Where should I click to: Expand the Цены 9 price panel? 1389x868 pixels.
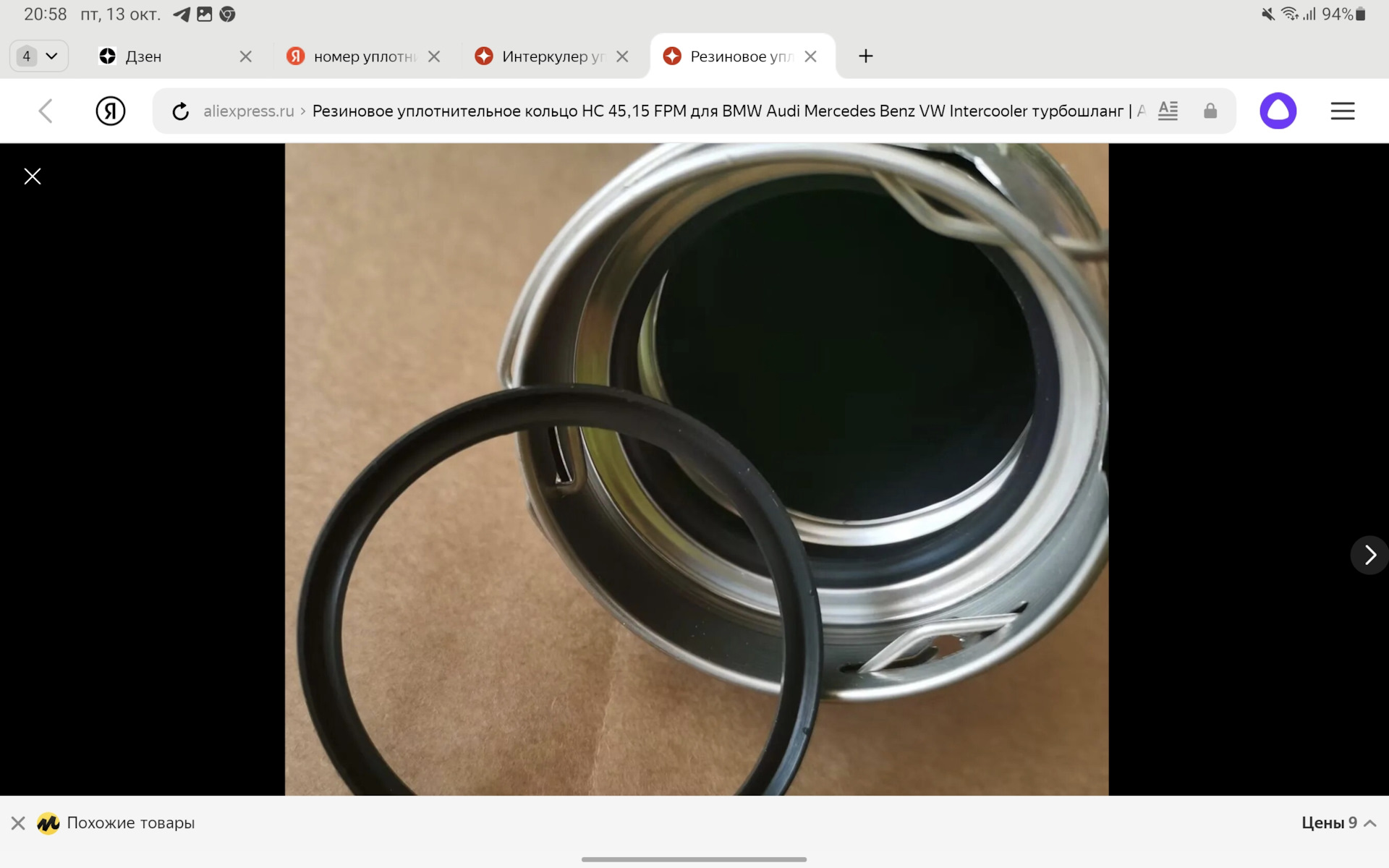pos(1338,822)
